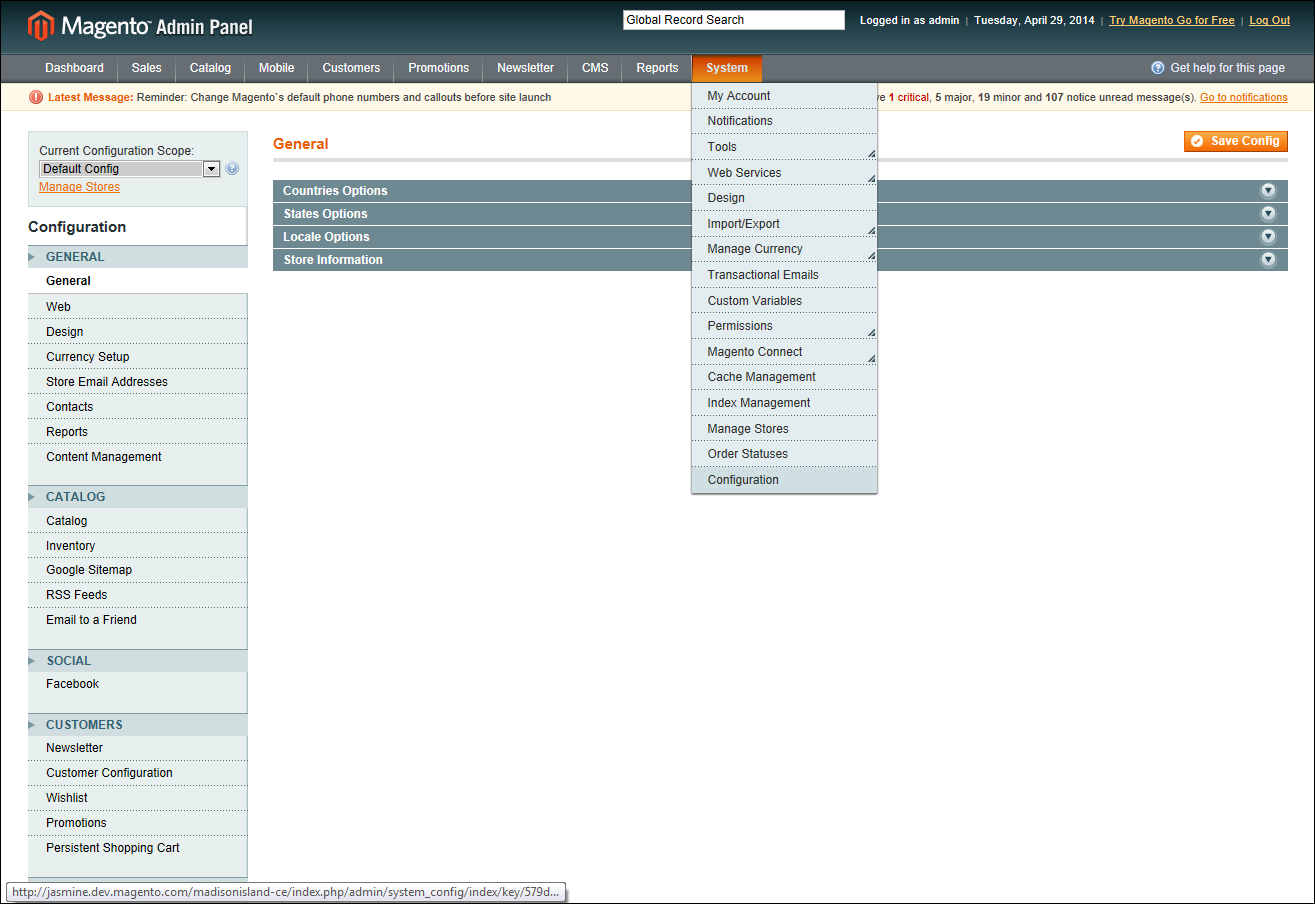Image resolution: width=1315 pixels, height=904 pixels.
Task: Open the Magento Connect submenu
Action: (x=784, y=352)
